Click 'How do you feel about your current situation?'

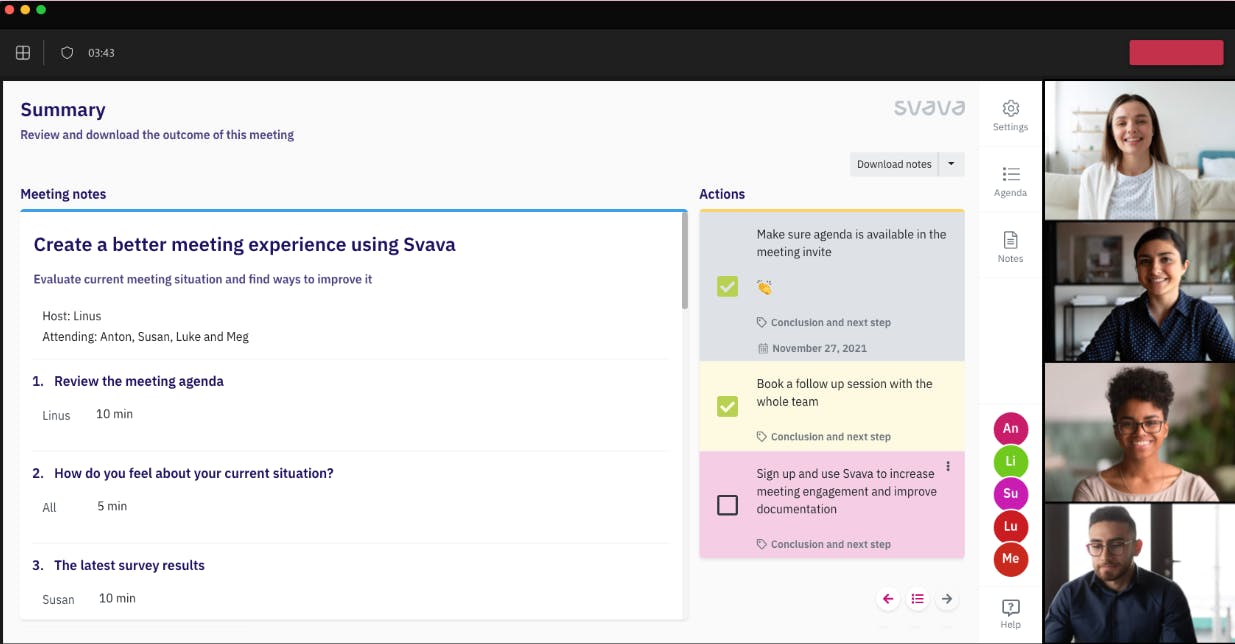pyautogui.click(x=194, y=473)
